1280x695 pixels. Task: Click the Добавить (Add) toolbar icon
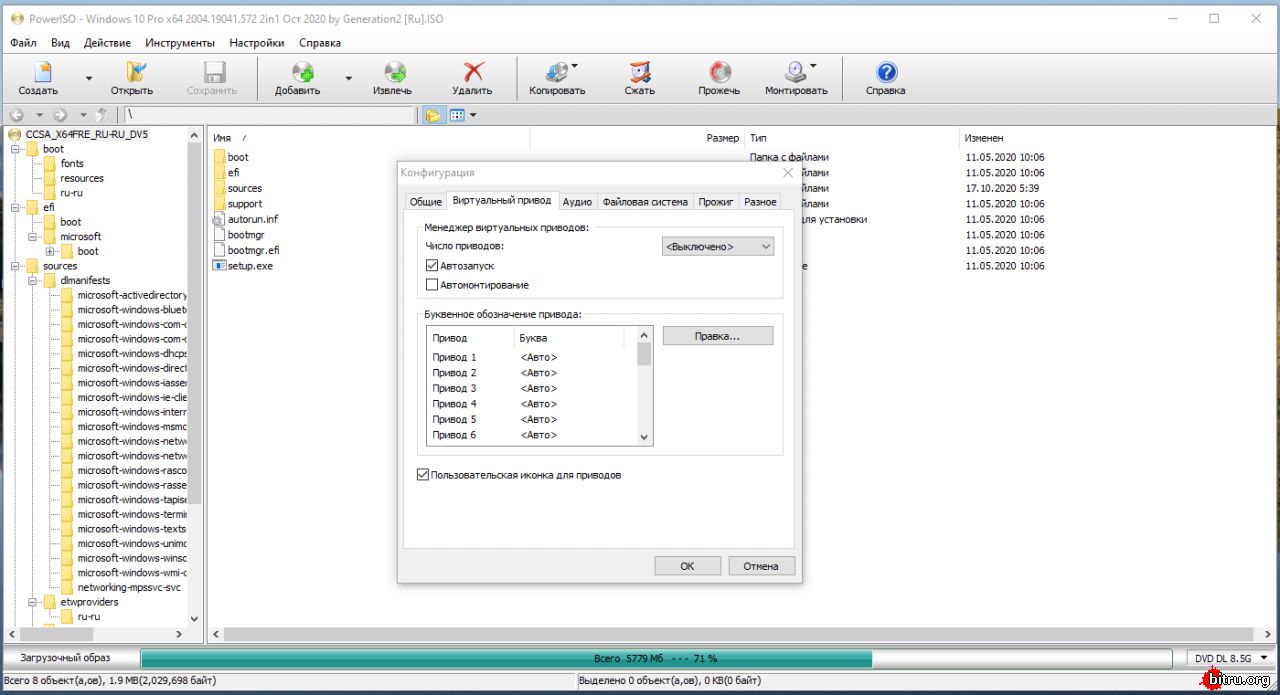(302, 72)
